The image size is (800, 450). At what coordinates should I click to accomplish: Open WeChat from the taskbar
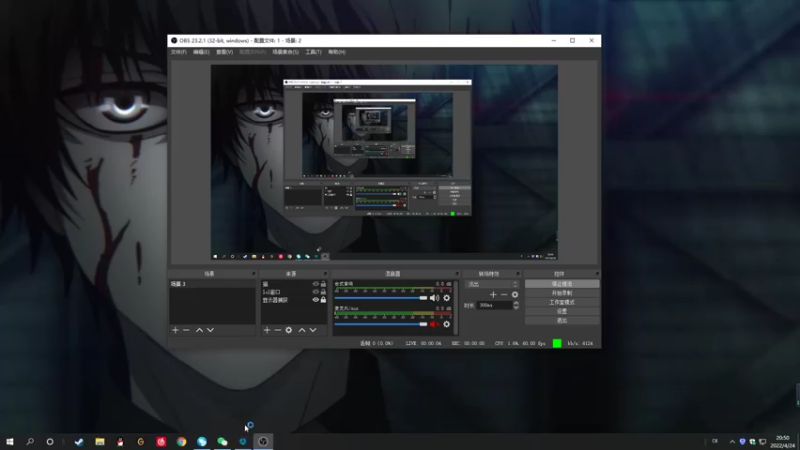pyautogui.click(x=222, y=442)
